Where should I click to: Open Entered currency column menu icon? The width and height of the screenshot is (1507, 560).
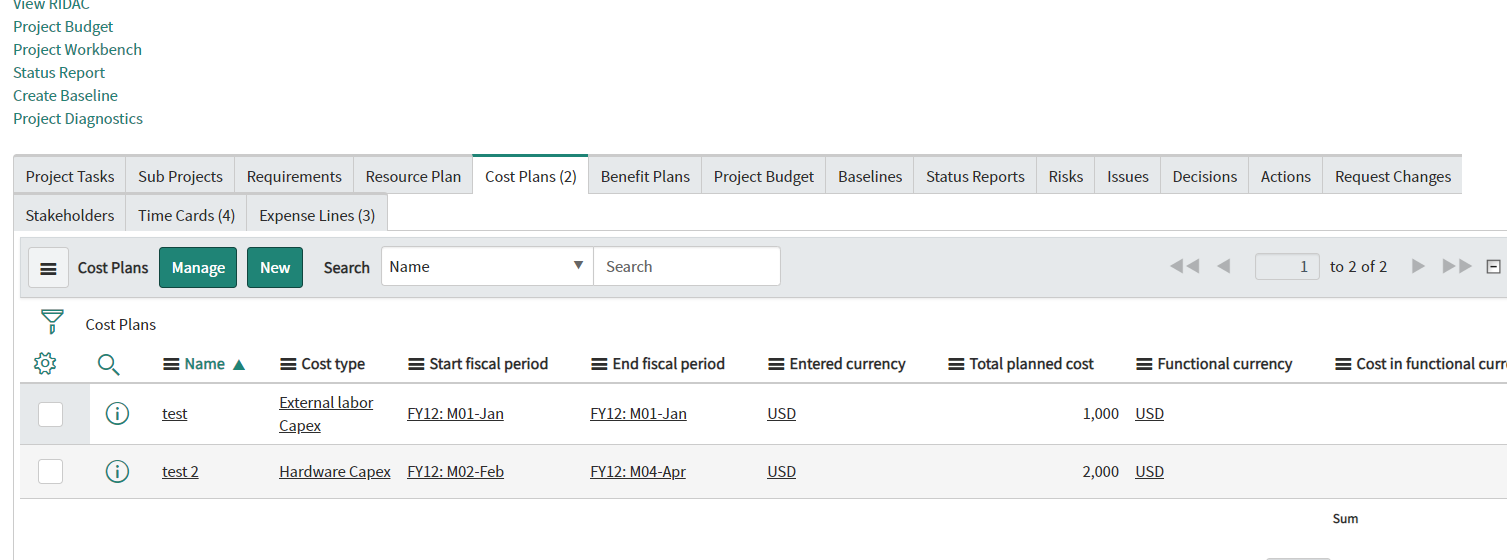(776, 364)
